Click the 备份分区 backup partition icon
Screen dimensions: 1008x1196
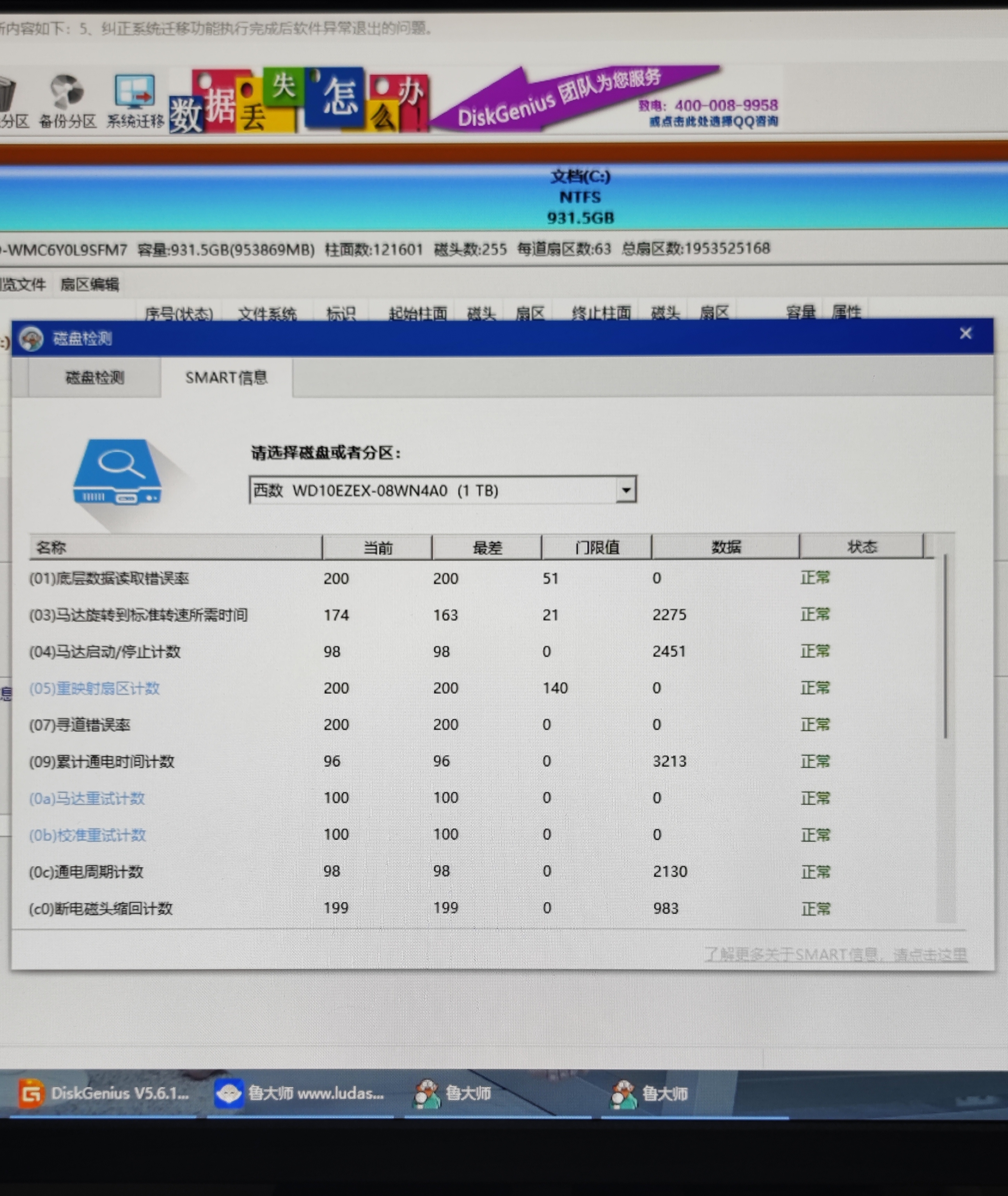pyautogui.click(x=67, y=101)
